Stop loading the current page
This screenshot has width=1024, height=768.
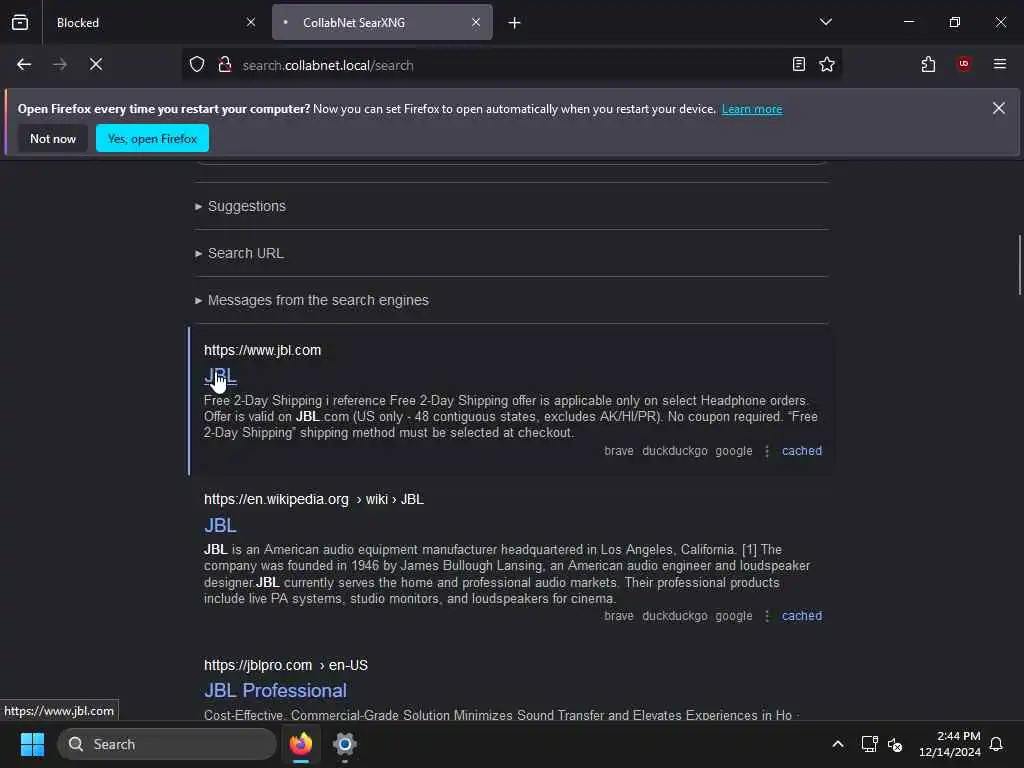[96, 65]
